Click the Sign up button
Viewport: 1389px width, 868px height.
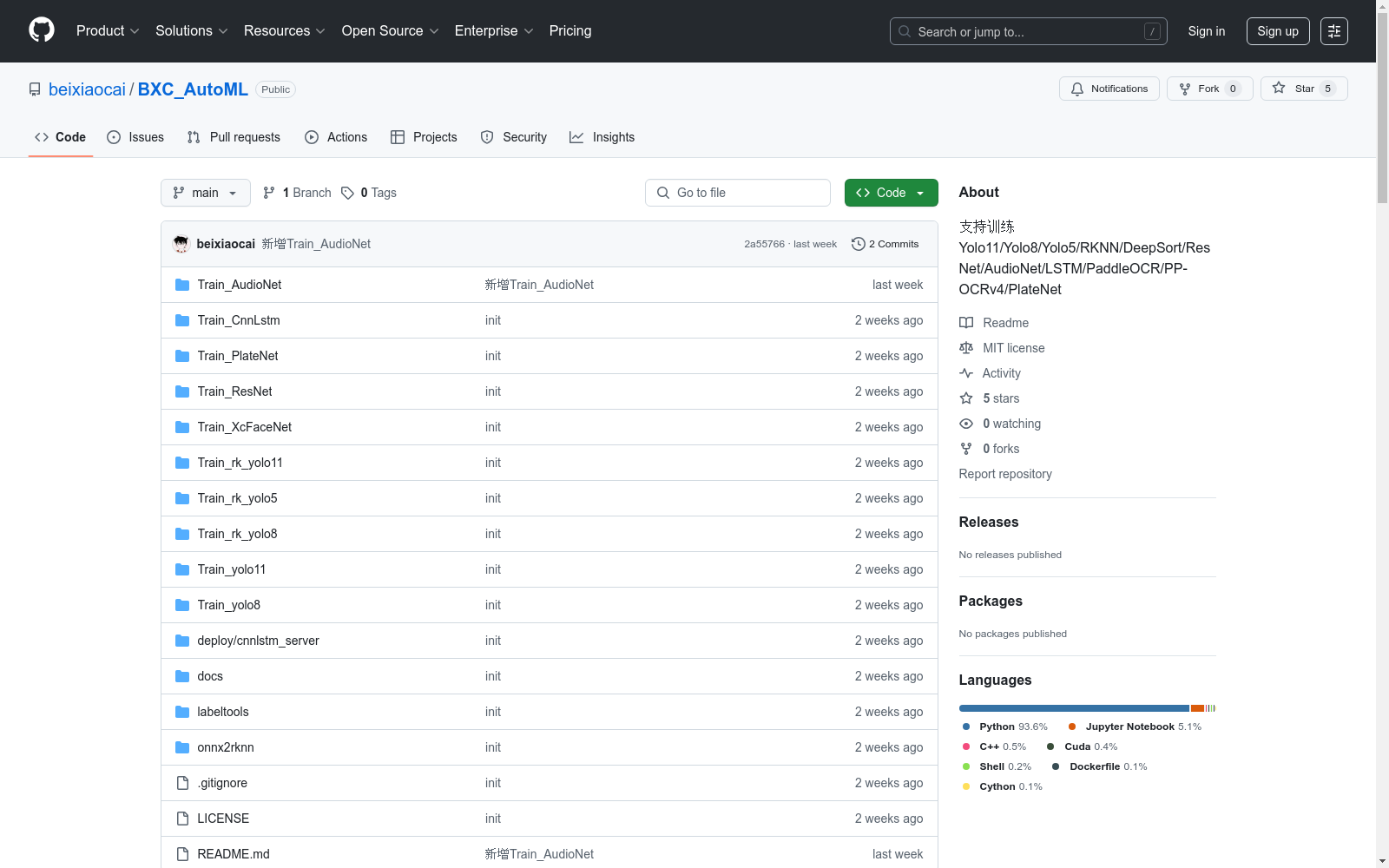tap(1278, 31)
